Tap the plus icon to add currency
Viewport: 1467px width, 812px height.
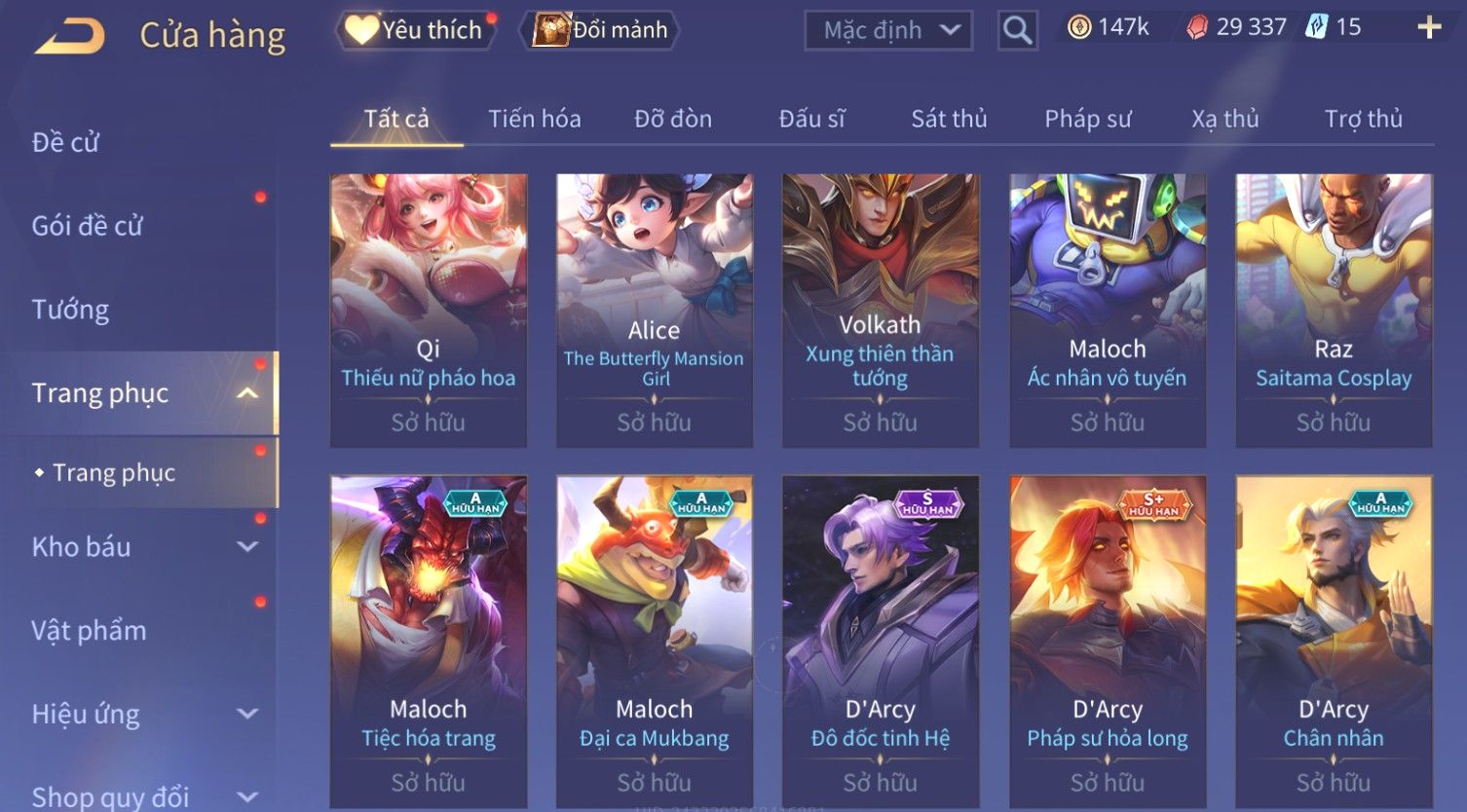1429,27
